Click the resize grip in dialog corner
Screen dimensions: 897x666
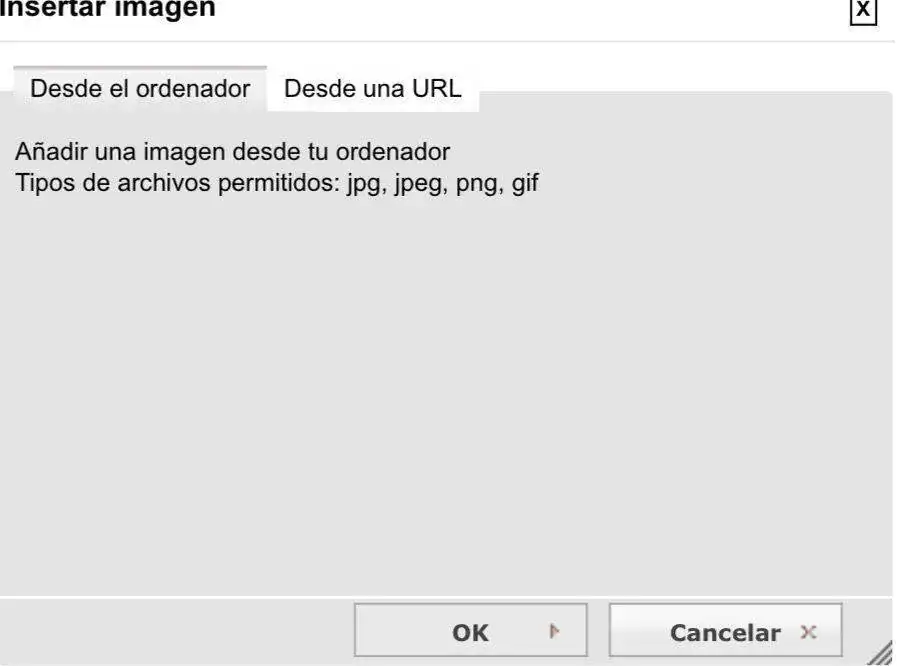(x=880, y=653)
